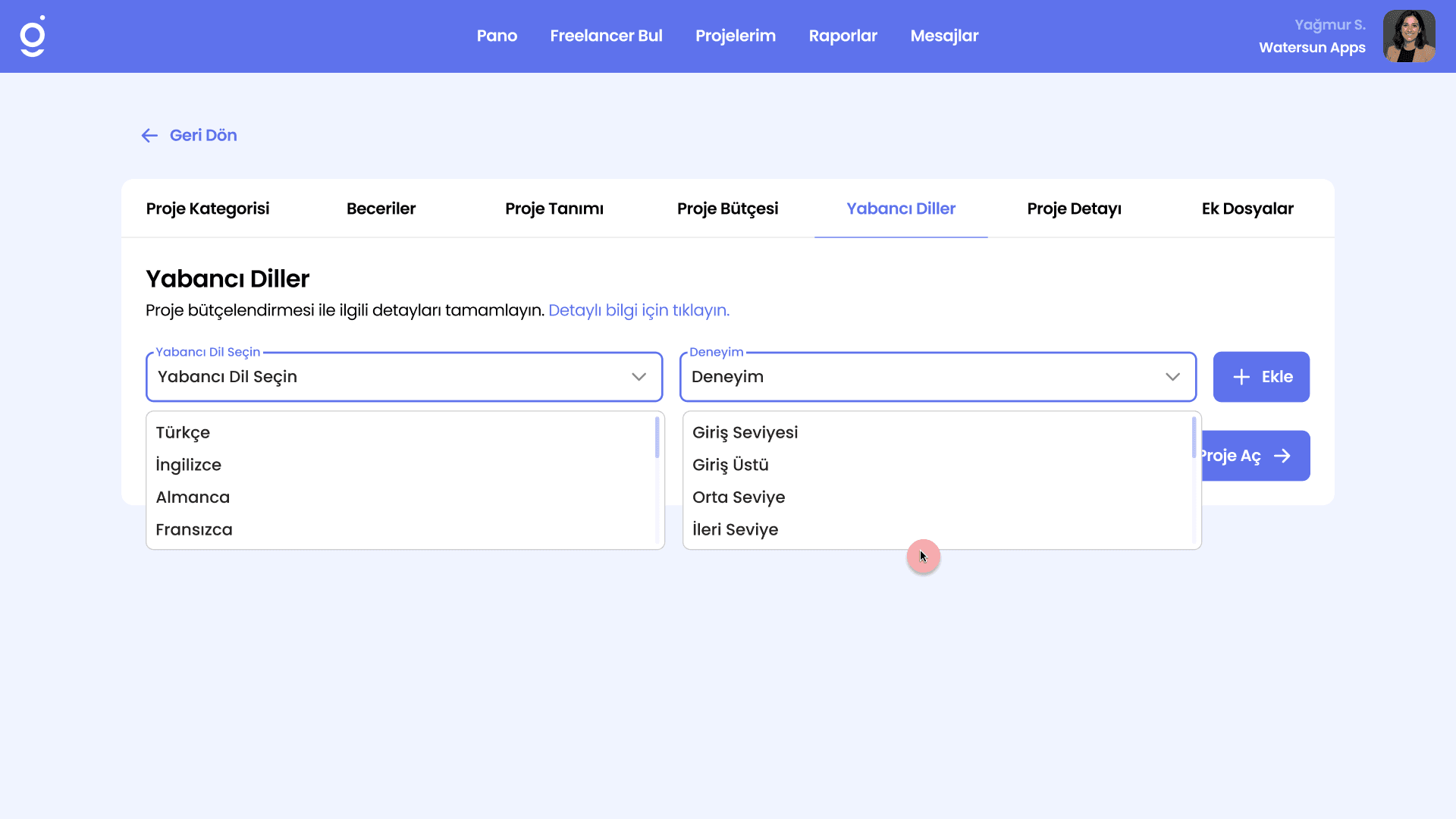The image size is (1456, 819).
Task: Collapse the Deneyim dropdown chevron
Action: tap(1172, 377)
